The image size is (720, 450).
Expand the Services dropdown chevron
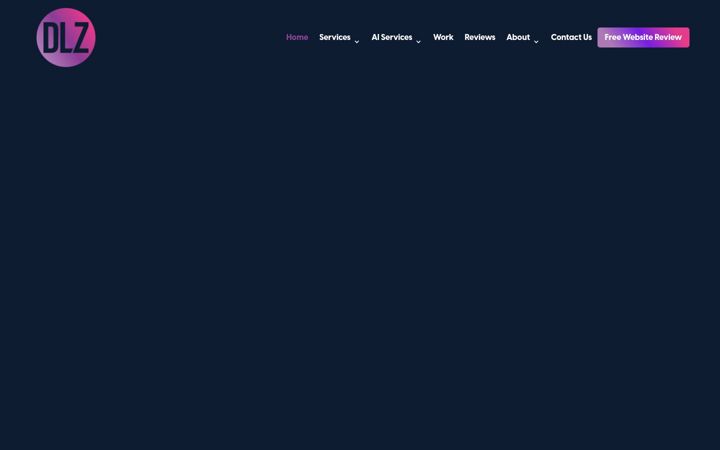357,42
